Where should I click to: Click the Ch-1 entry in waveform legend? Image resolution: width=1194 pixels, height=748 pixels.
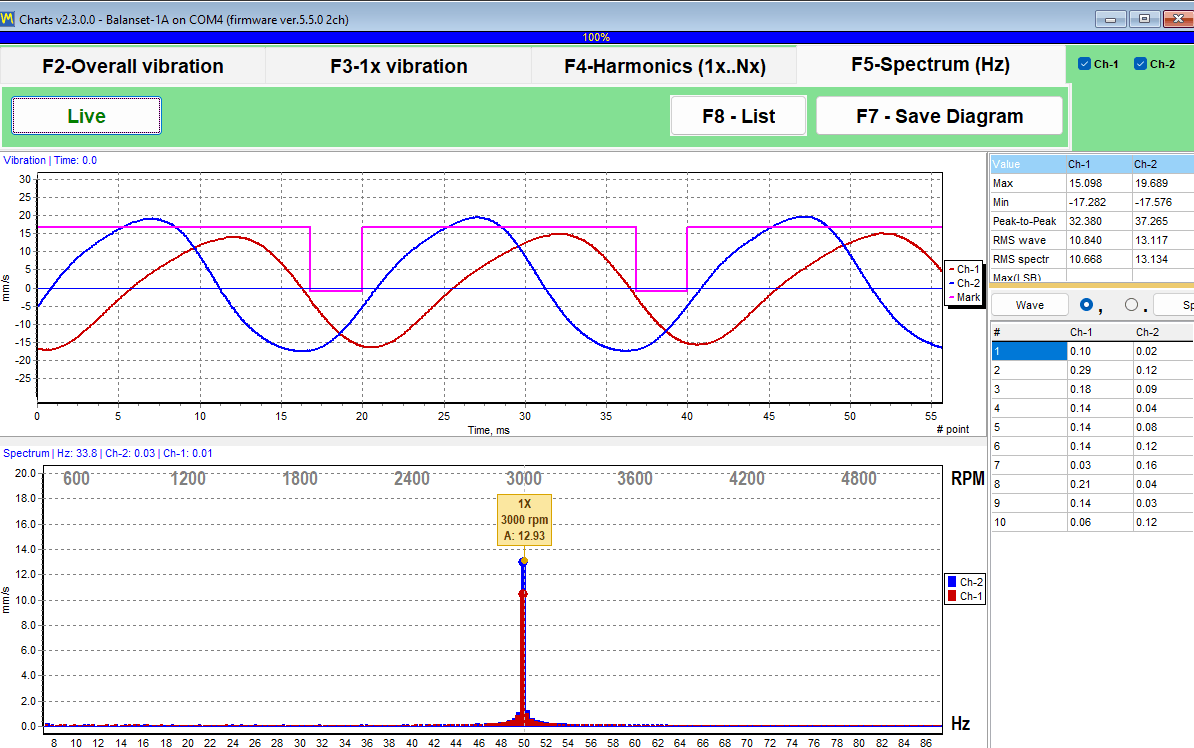click(963, 269)
